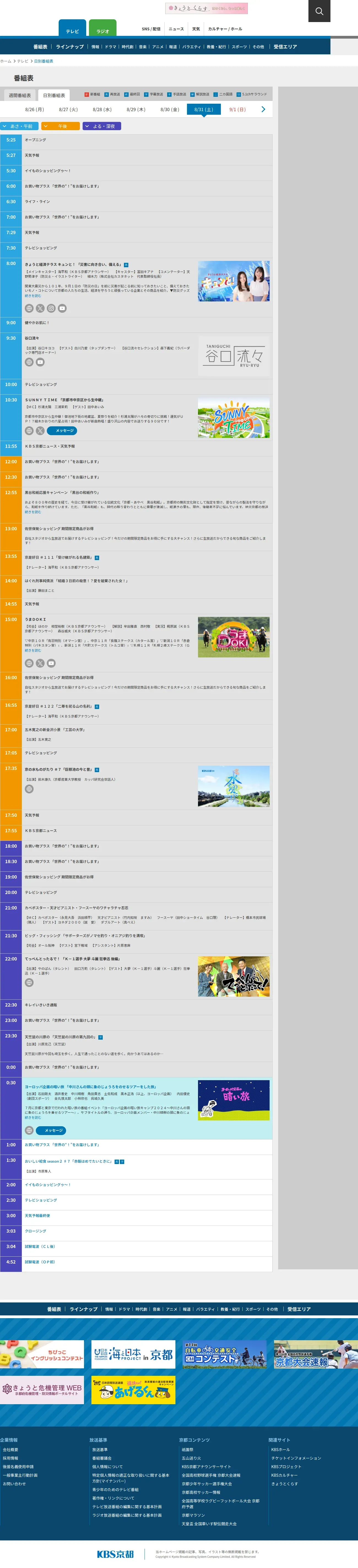Viewport: 358px width, 1568px height.
Task: Open スポーツ in top navigation bar
Action: tap(240, 47)
